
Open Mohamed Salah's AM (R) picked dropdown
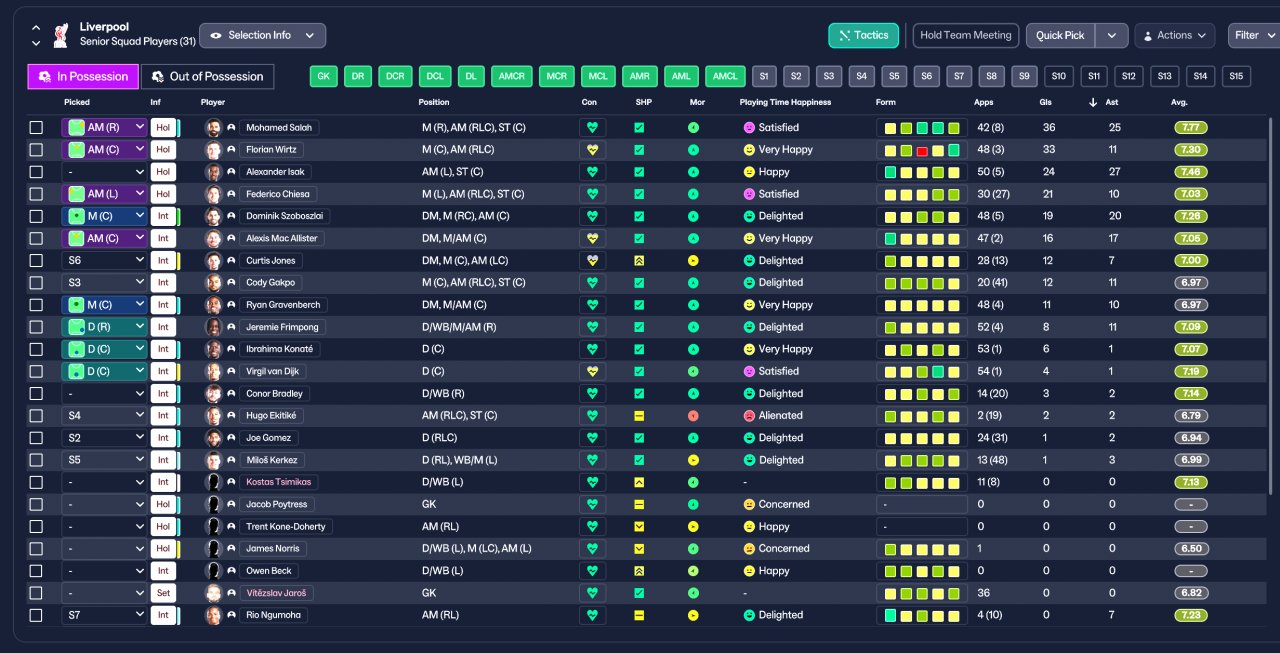104,128
